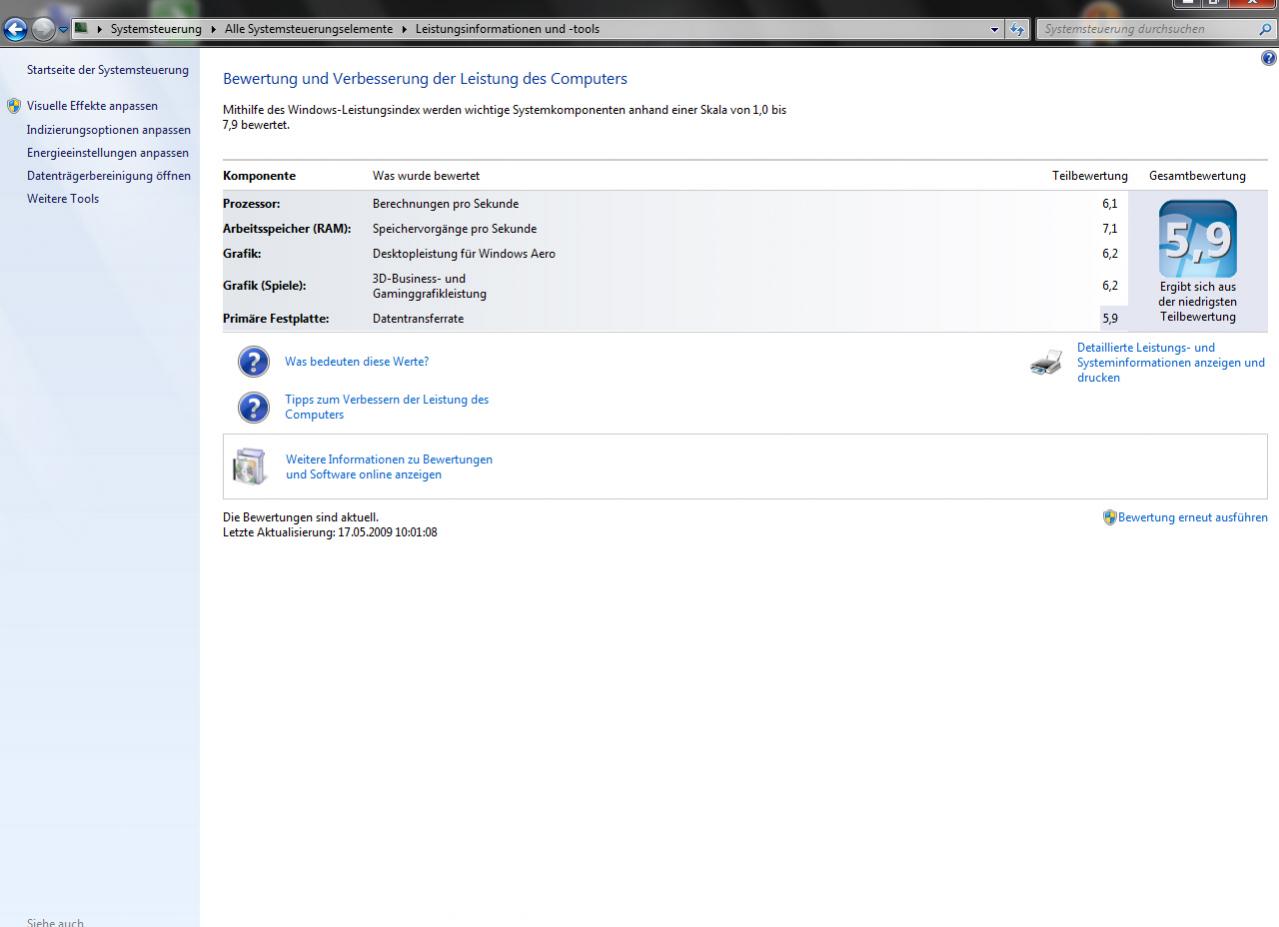Open Tipps zum Verbessern der Leistung link
Image resolution: width=1279 pixels, height=927 pixels.
(x=387, y=406)
